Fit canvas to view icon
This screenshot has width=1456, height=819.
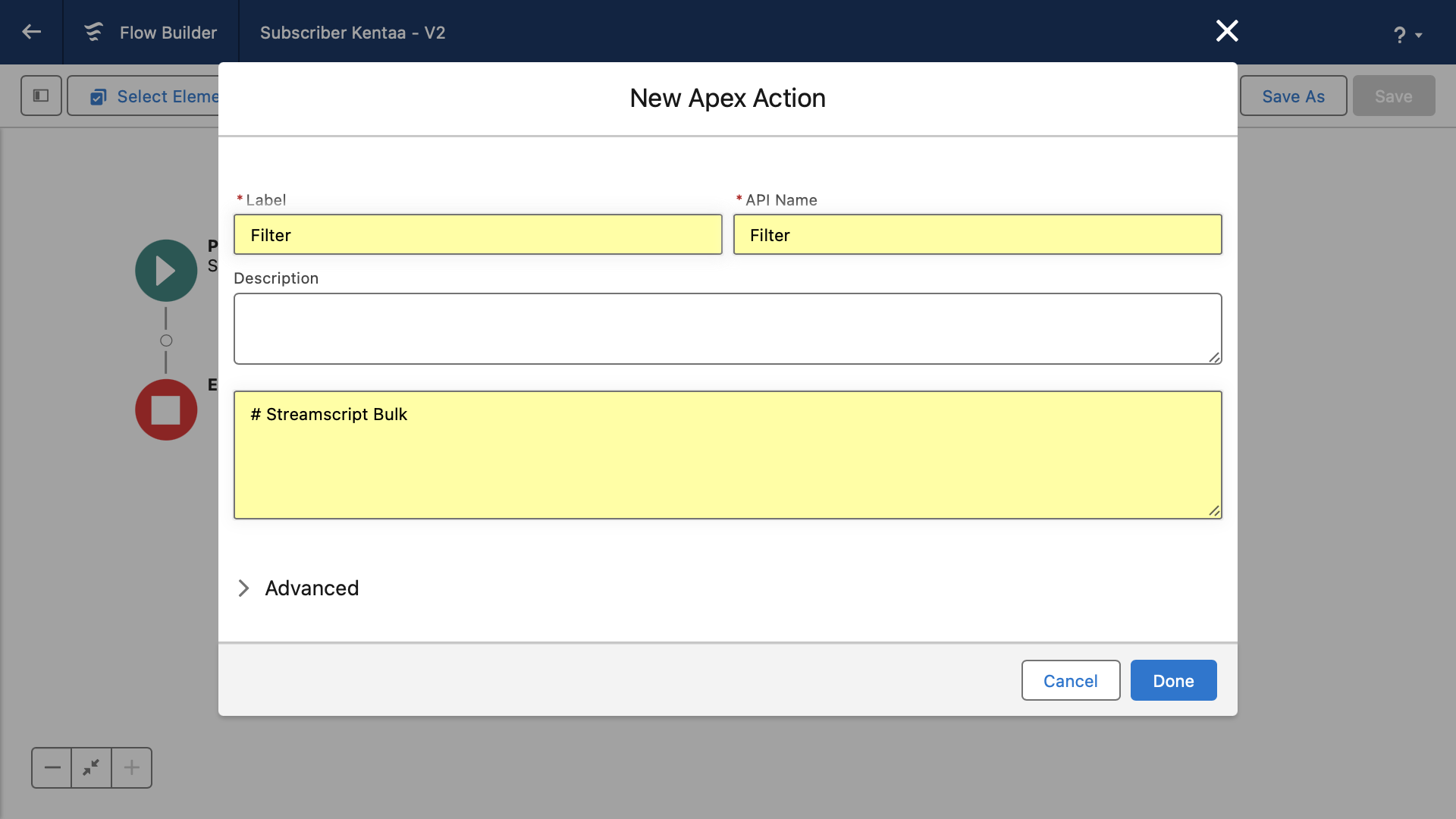[91, 767]
